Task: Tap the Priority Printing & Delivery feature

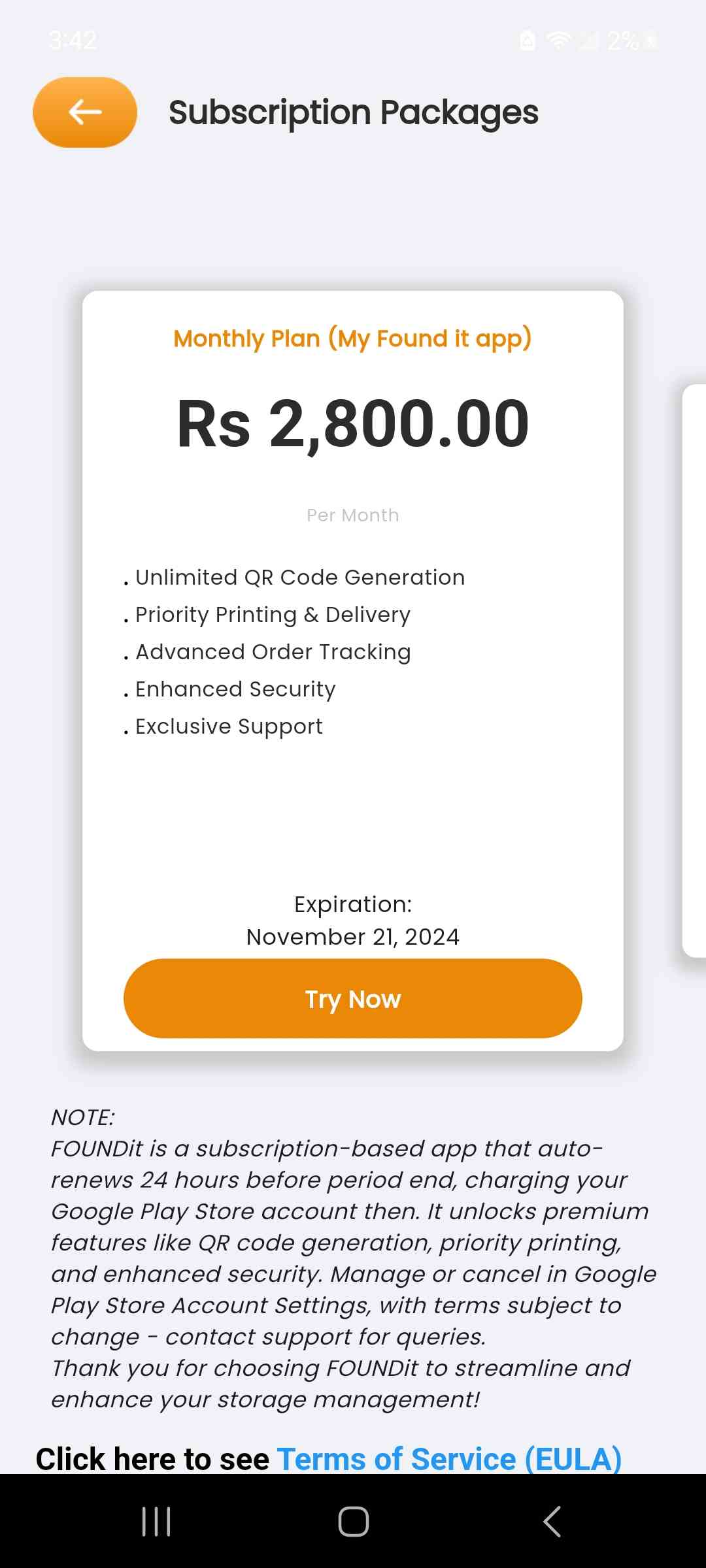Action: tap(273, 615)
